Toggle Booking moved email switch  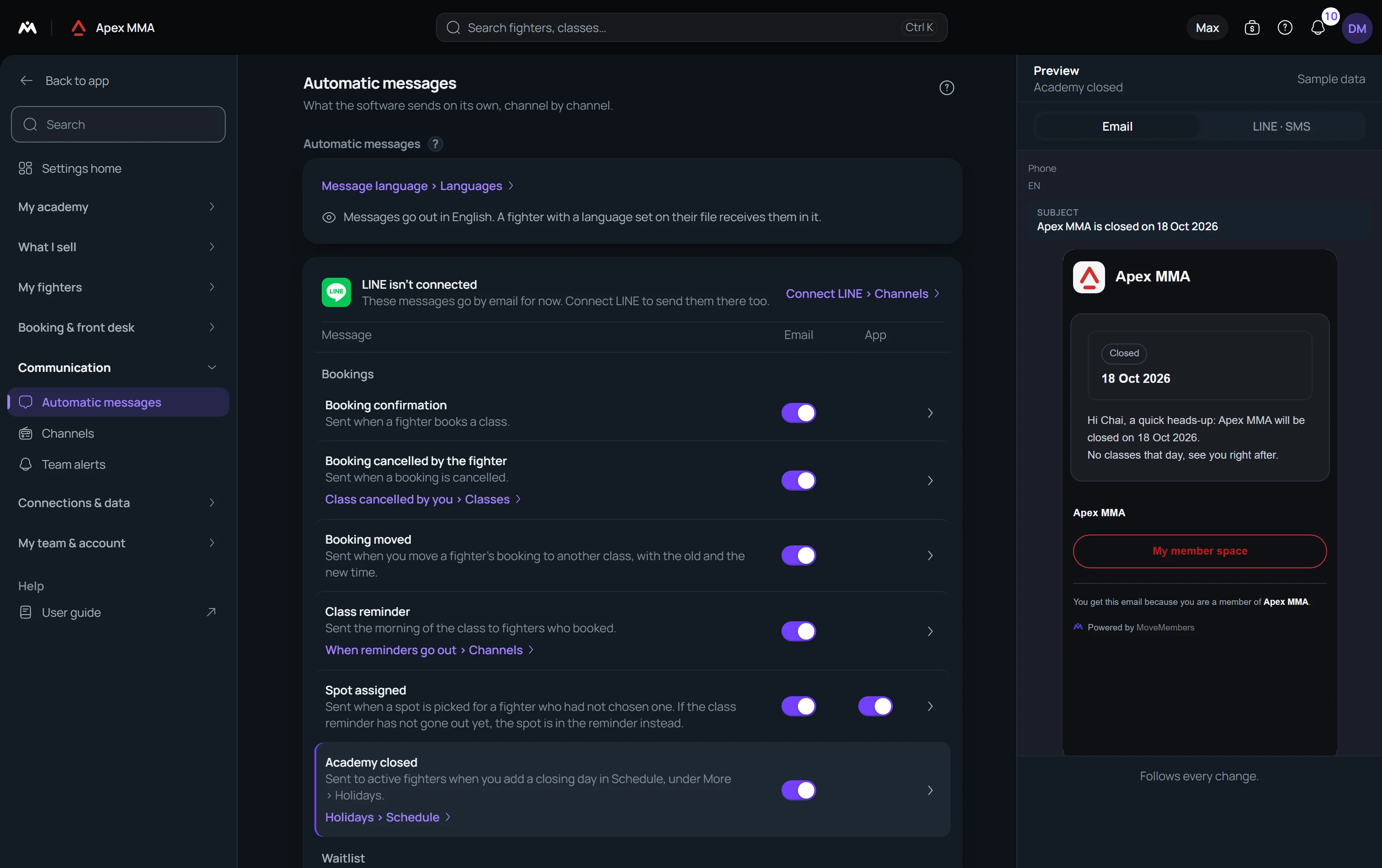point(798,556)
